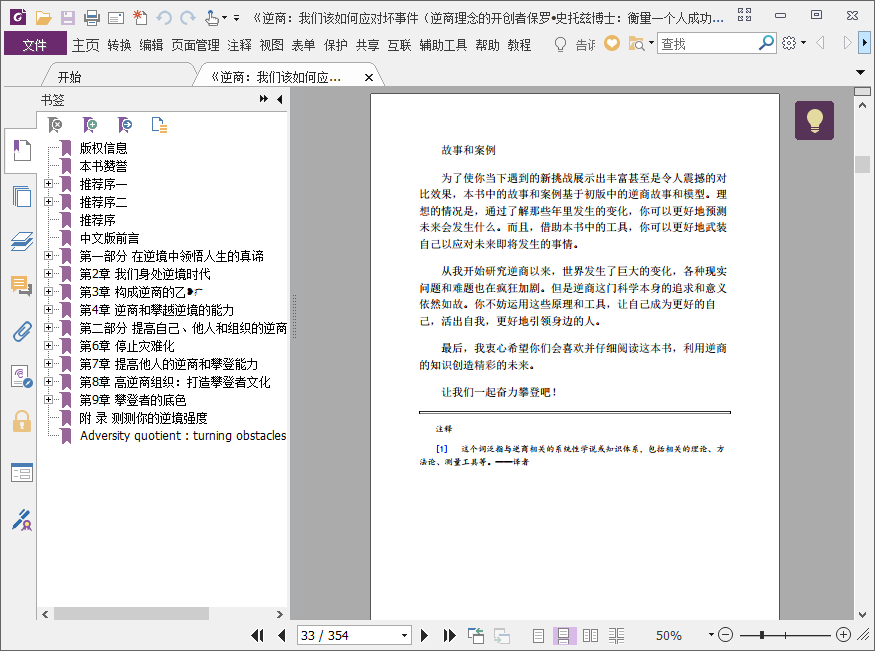875x651 pixels.
Task: Click the bookmarks horizontal scrollbar thumb
Action: [x=131, y=614]
